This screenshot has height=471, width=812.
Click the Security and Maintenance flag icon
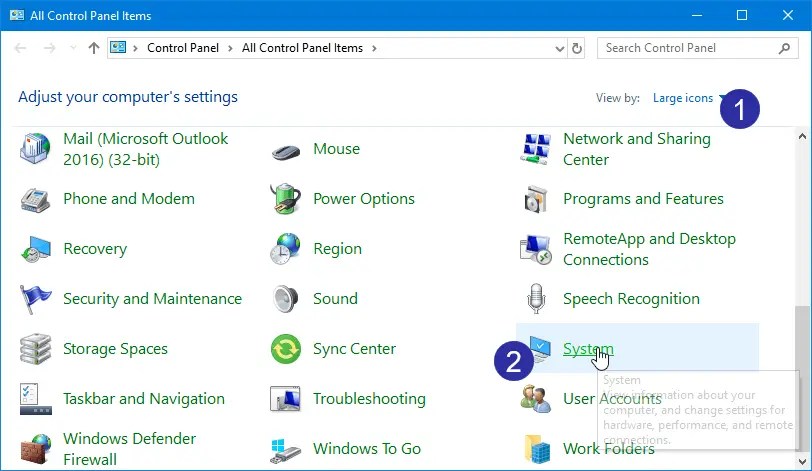point(36,299)
